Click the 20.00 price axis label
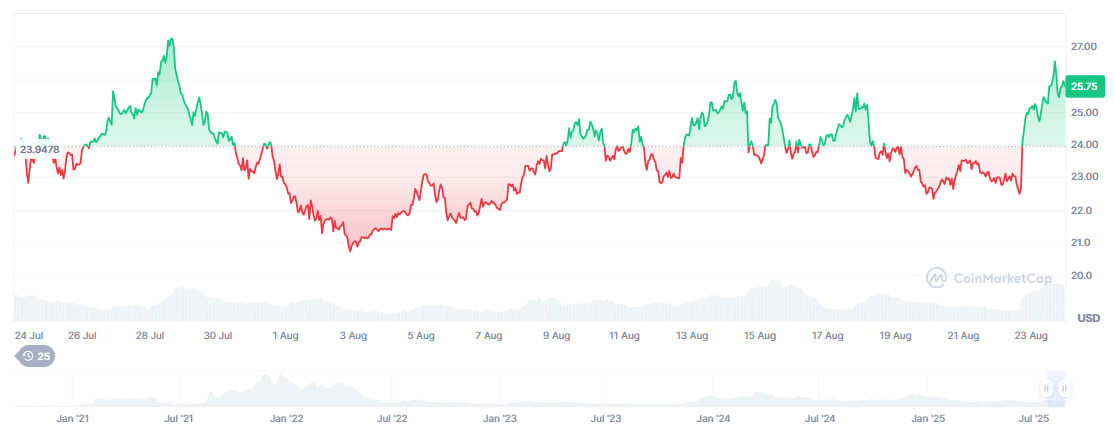Viewport: 1114px width, 434px height. point(1083,276)
